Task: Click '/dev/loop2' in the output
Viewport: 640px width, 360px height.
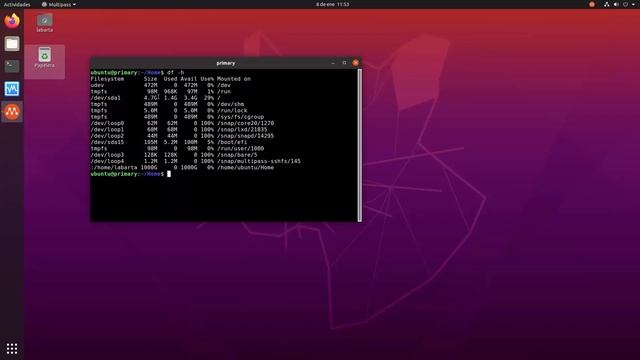Action: 107,136
